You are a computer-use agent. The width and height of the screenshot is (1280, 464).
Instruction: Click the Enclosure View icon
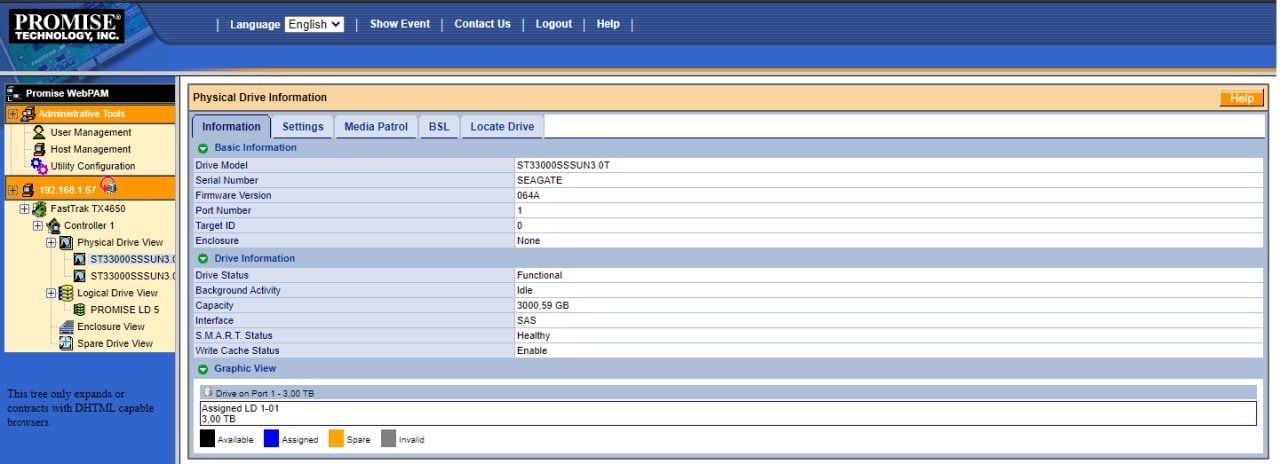66,327
